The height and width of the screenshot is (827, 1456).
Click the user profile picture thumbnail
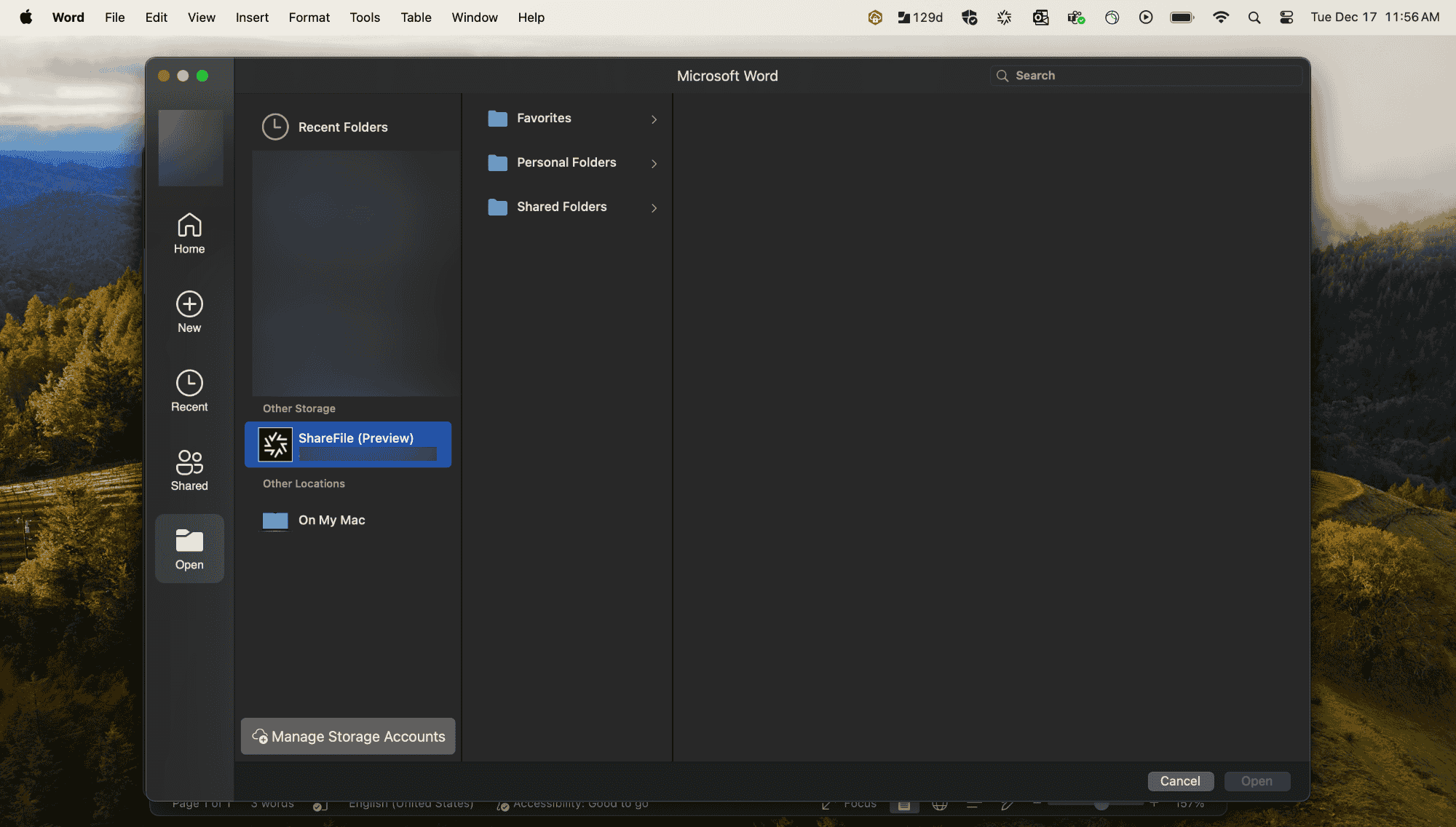click(191, 148)
